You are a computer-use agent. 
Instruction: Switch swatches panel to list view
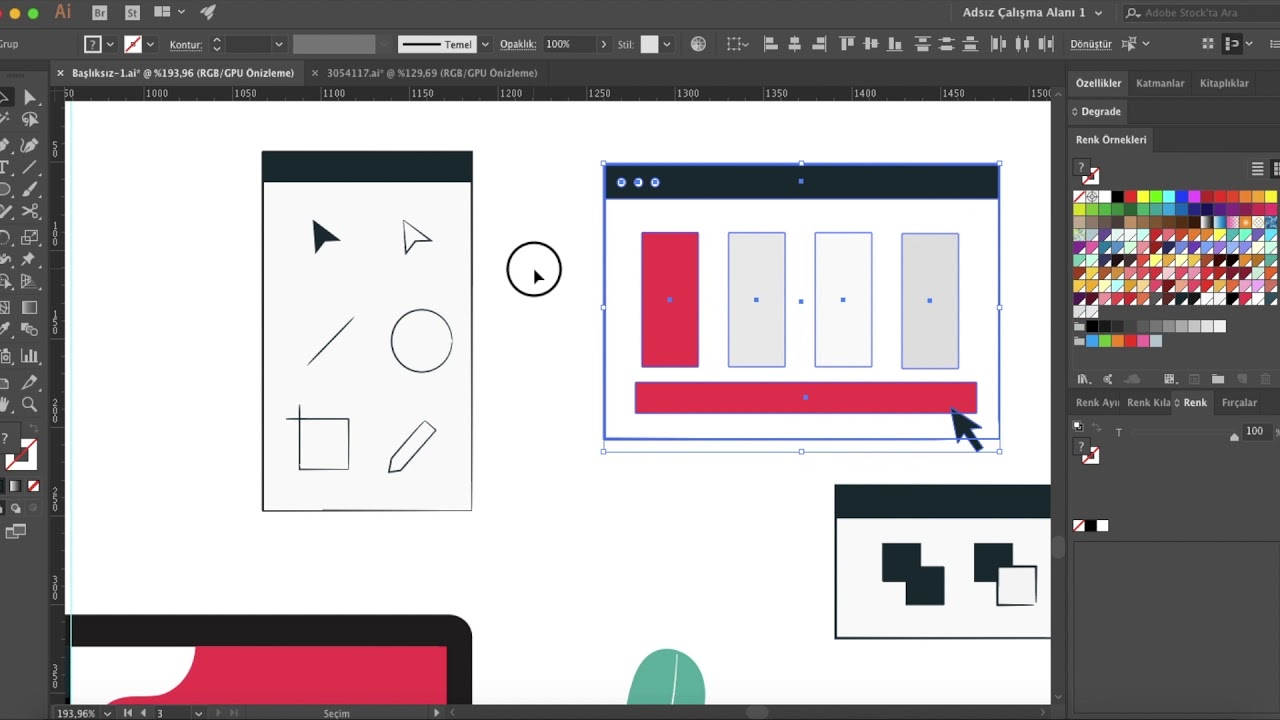pos(1258,169)
